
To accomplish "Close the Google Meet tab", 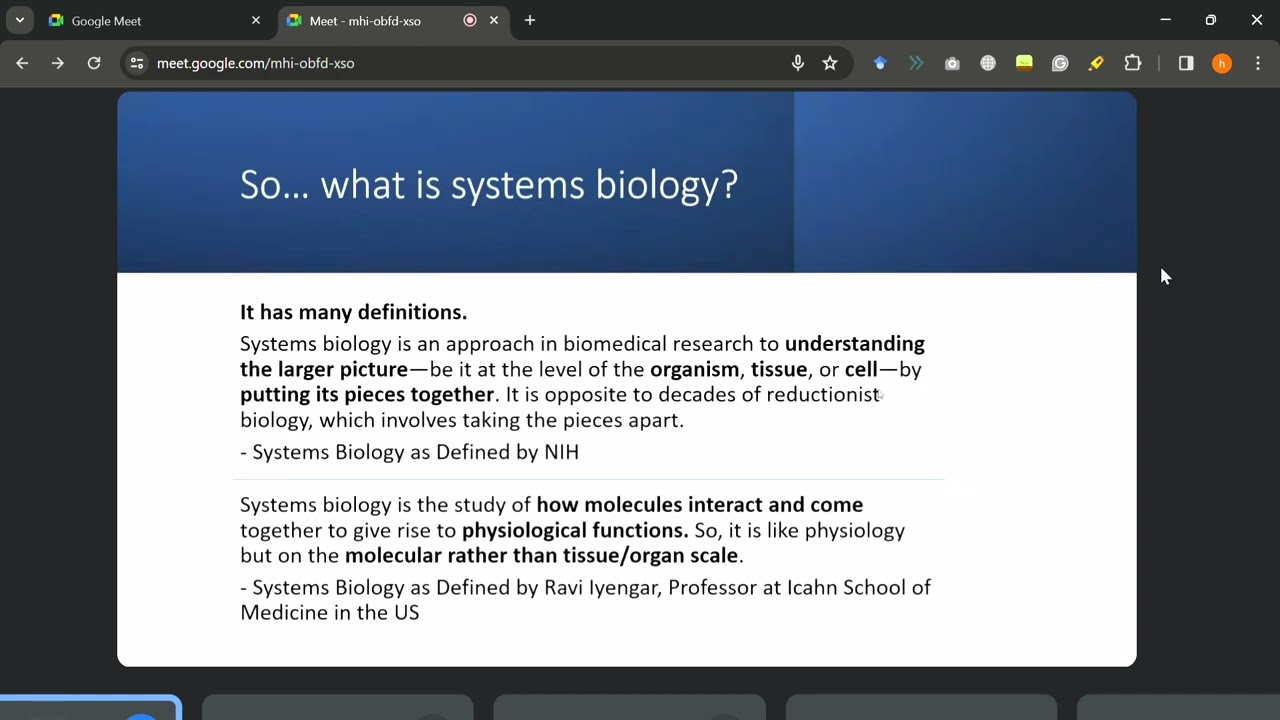I will (256, 20).
